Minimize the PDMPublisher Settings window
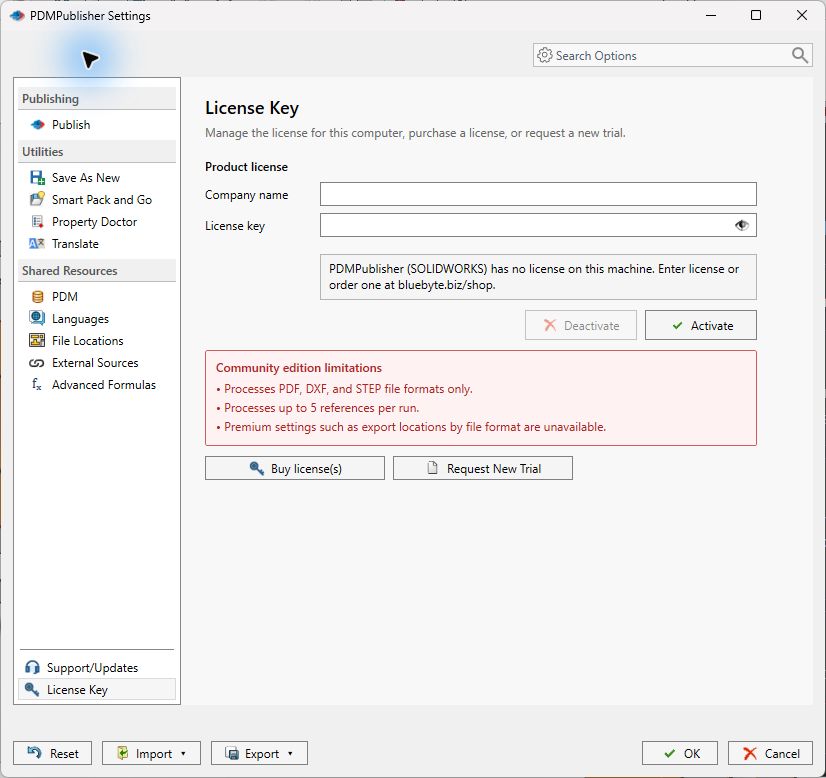 pos(711,15)
